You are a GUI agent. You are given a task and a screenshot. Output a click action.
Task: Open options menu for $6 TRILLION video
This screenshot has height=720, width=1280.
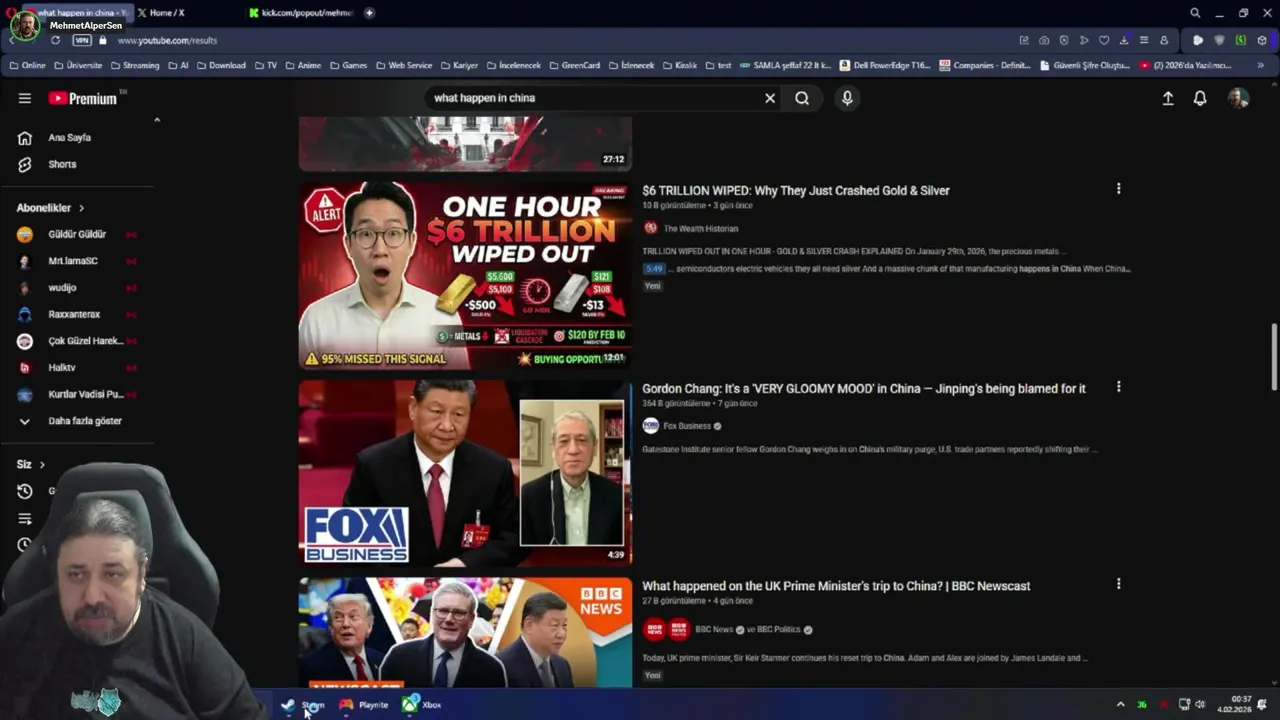tap(1118, 188)
